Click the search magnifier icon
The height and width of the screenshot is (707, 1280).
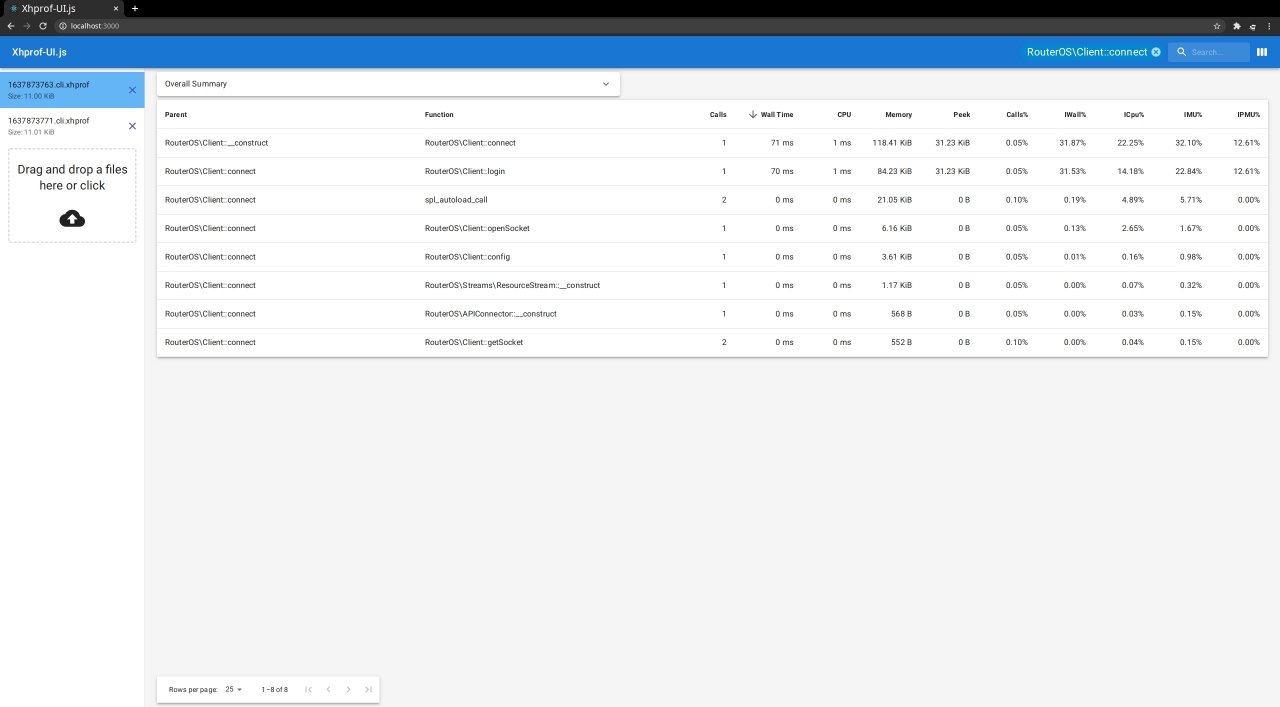1181,52
